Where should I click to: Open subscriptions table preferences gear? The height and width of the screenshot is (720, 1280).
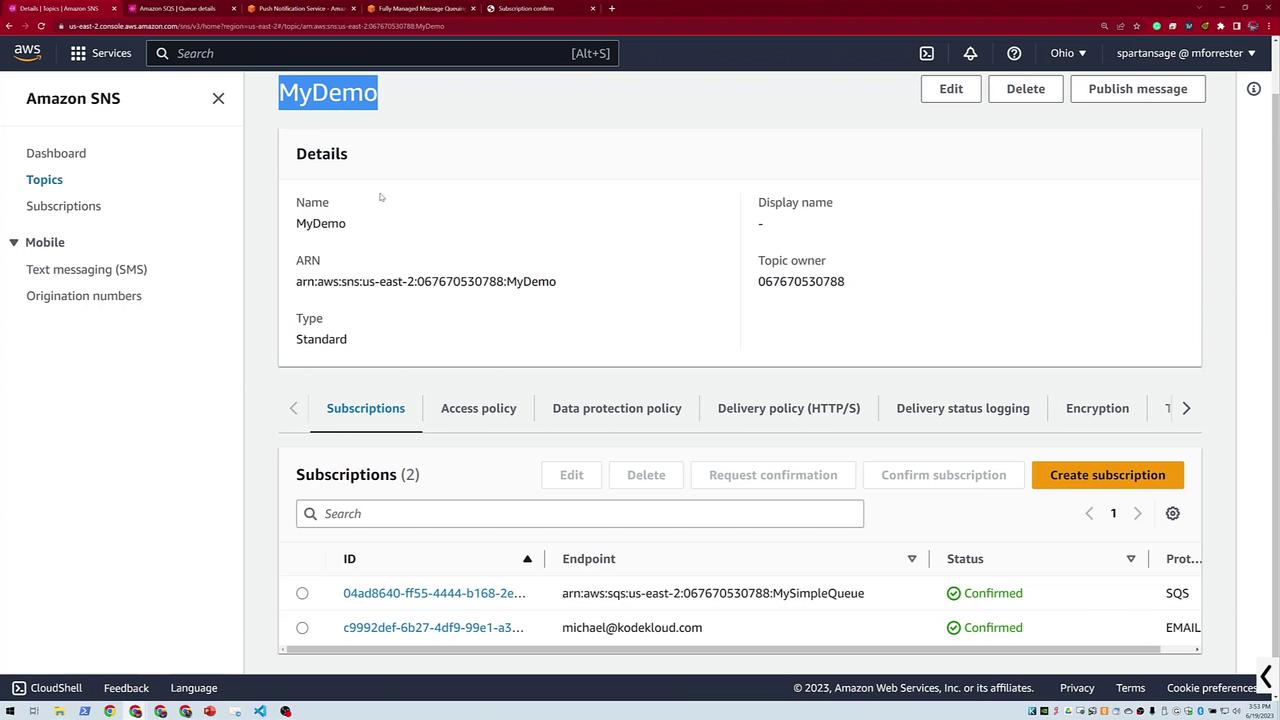pyautogui.click(x=1173, y=514)
